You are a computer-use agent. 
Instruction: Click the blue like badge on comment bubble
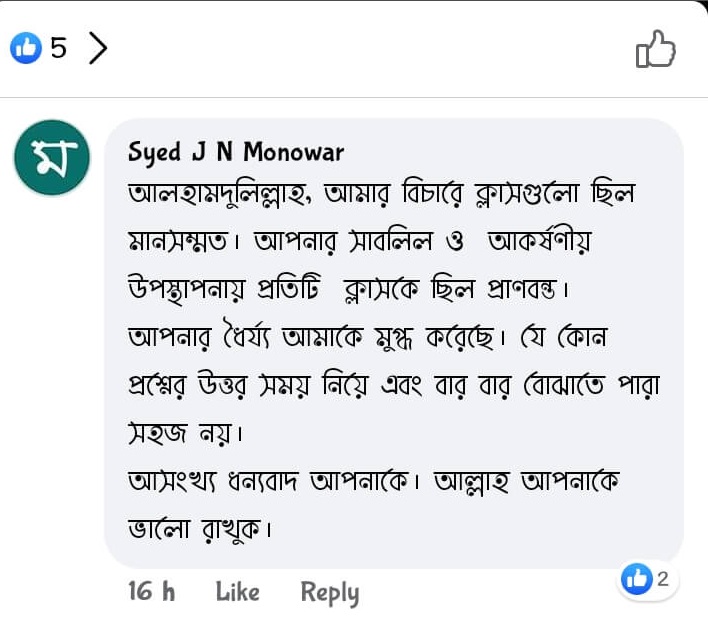click(637, 579)
